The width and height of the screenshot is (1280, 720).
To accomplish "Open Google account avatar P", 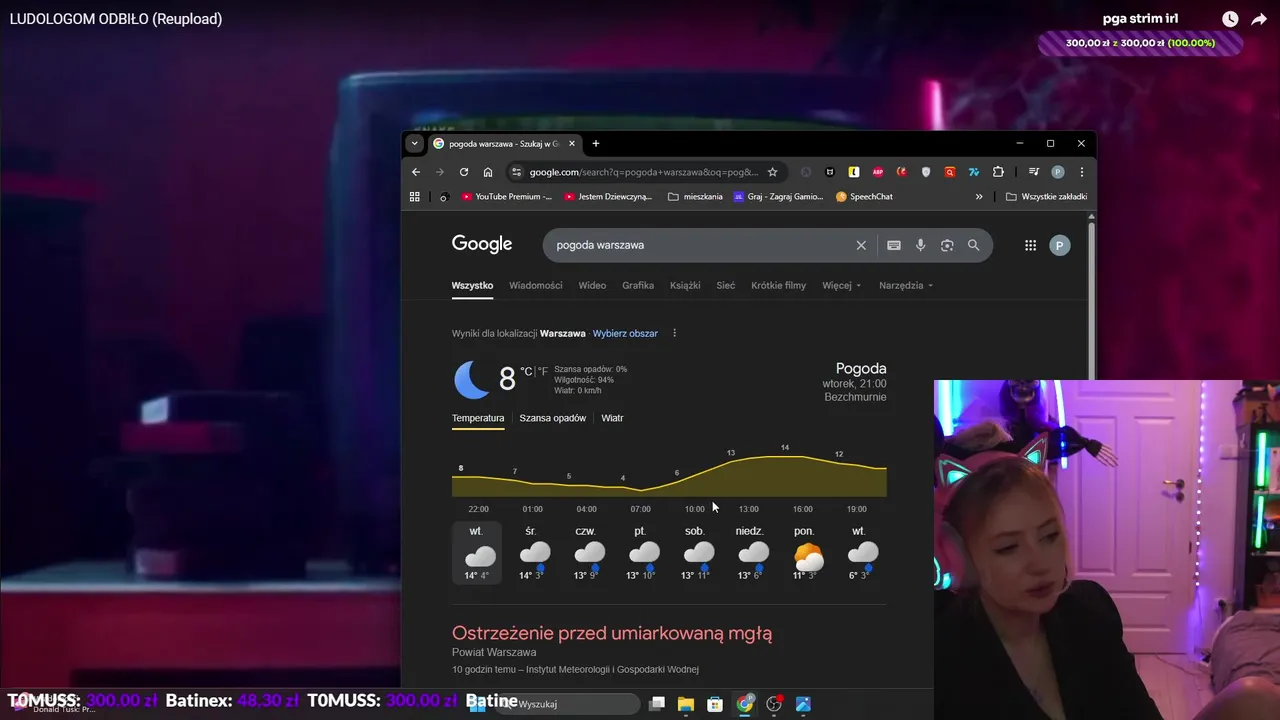I will 1060,245.
